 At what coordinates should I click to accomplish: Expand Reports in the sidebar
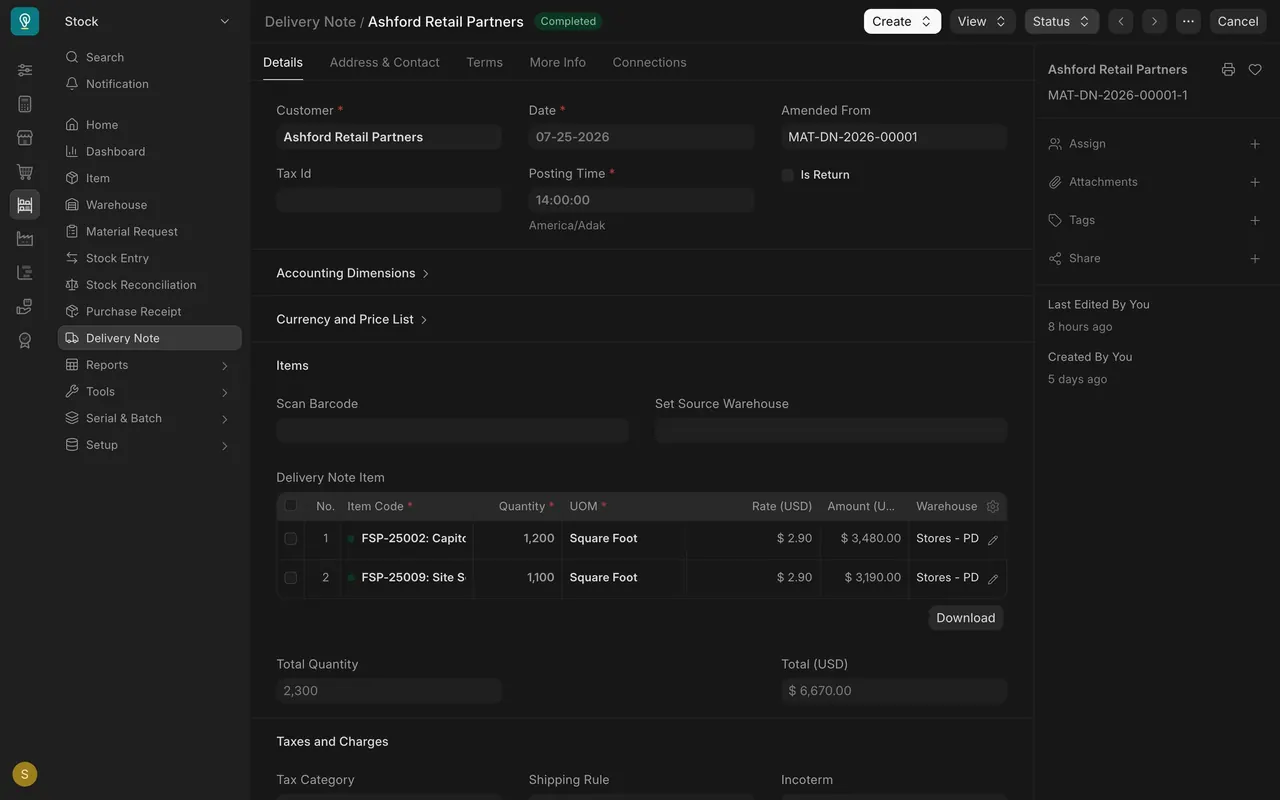[x=150, y=365]
